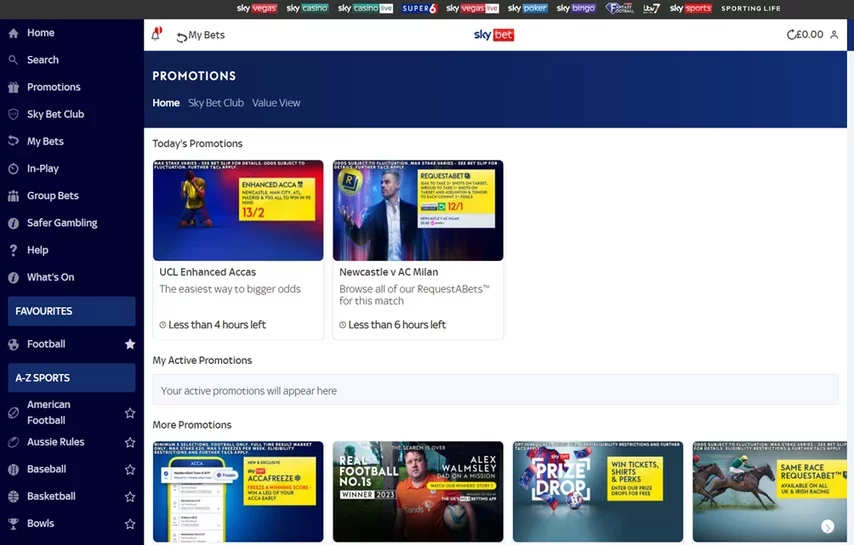Open the Enhanced Acca 13/2 banner
This screenshot has height=545, width=854.
click(238, 210)
